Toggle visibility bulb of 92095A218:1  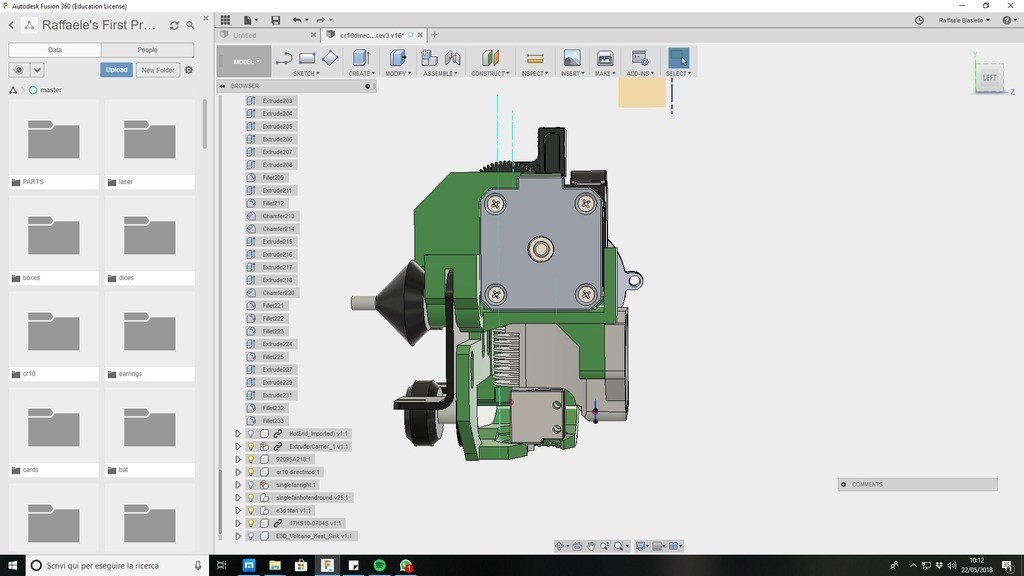click(251, 459)
